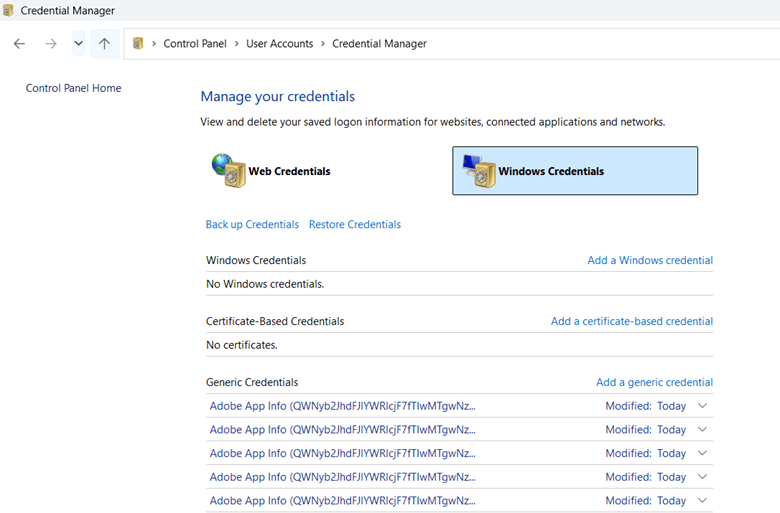Screen dimensions: 780x513
Task: Switch to Windows Credentials
Action: pyautogui.click(x=575, y=171)
